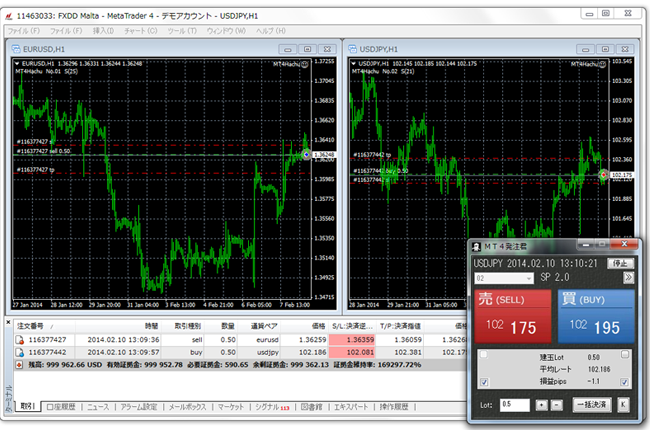This screenshot has width=650, height=430.
Task: Open the 挿入(I) menu
Action: point(103,31)
